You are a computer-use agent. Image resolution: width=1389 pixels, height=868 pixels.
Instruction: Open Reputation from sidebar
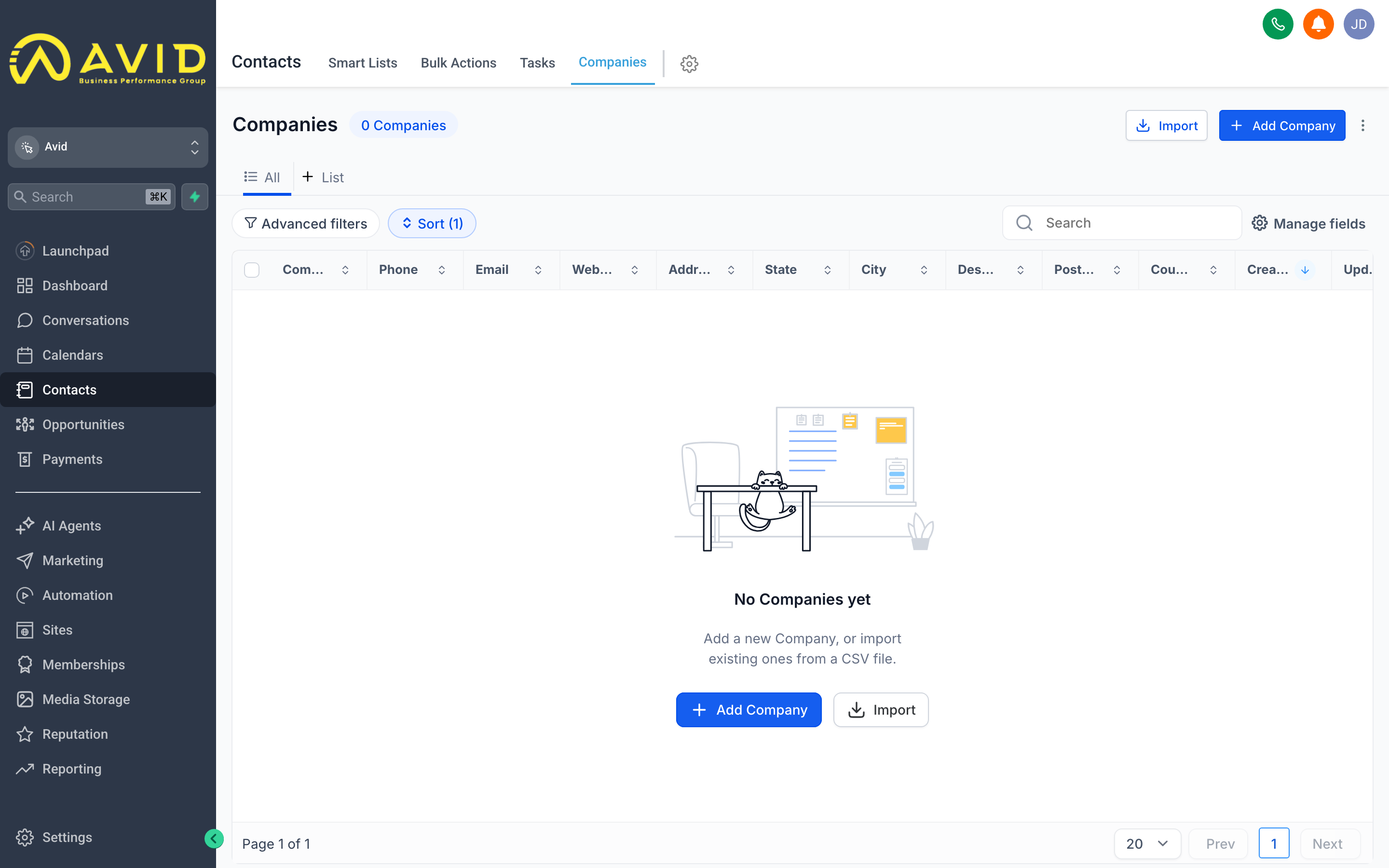[108, 734]
